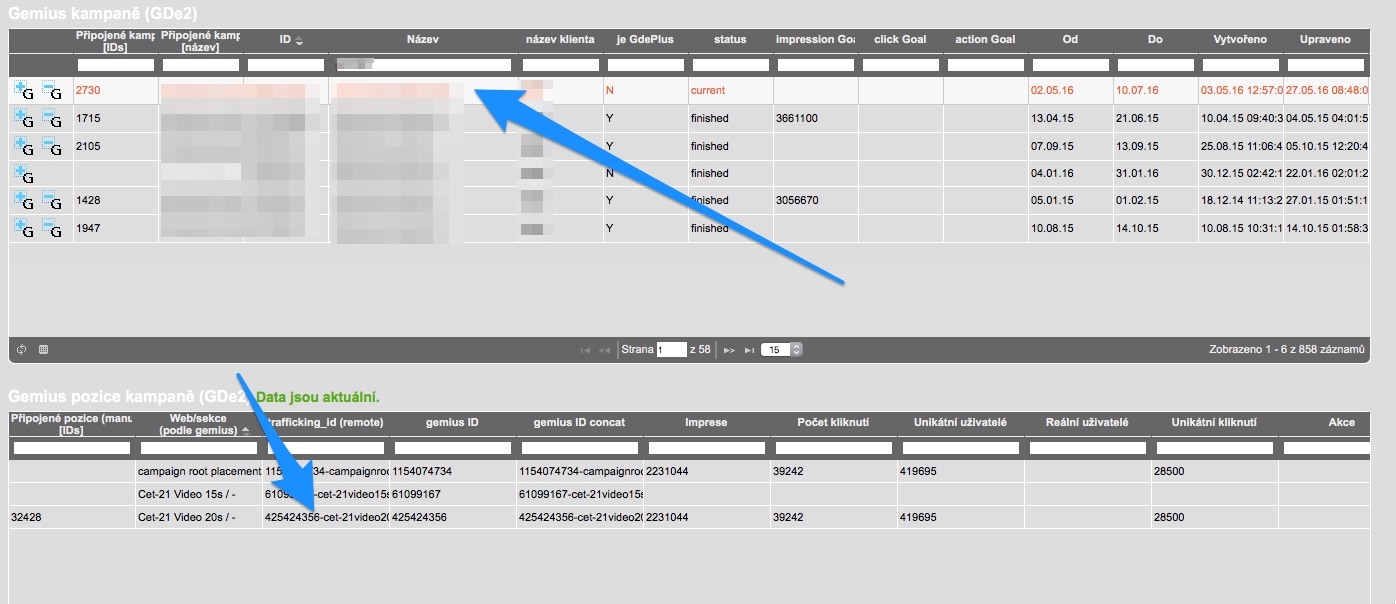Jump to the last page of campaigns
Viewport: 1396px width, 604px height.
749,350
